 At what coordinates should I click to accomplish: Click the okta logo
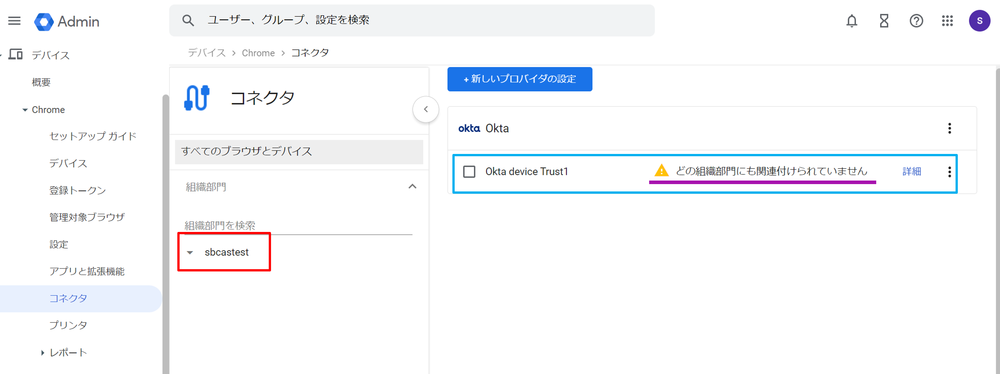pos(469,128)
